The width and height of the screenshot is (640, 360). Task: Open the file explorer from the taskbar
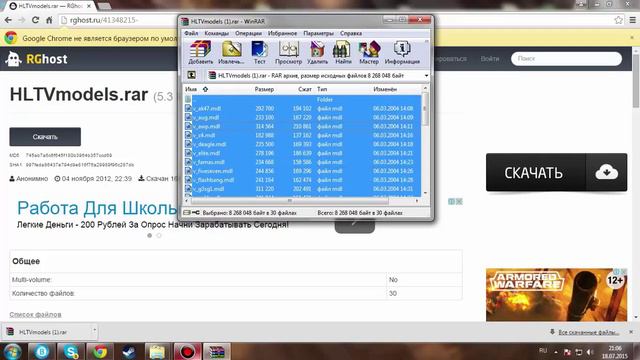tap(158, 351)
